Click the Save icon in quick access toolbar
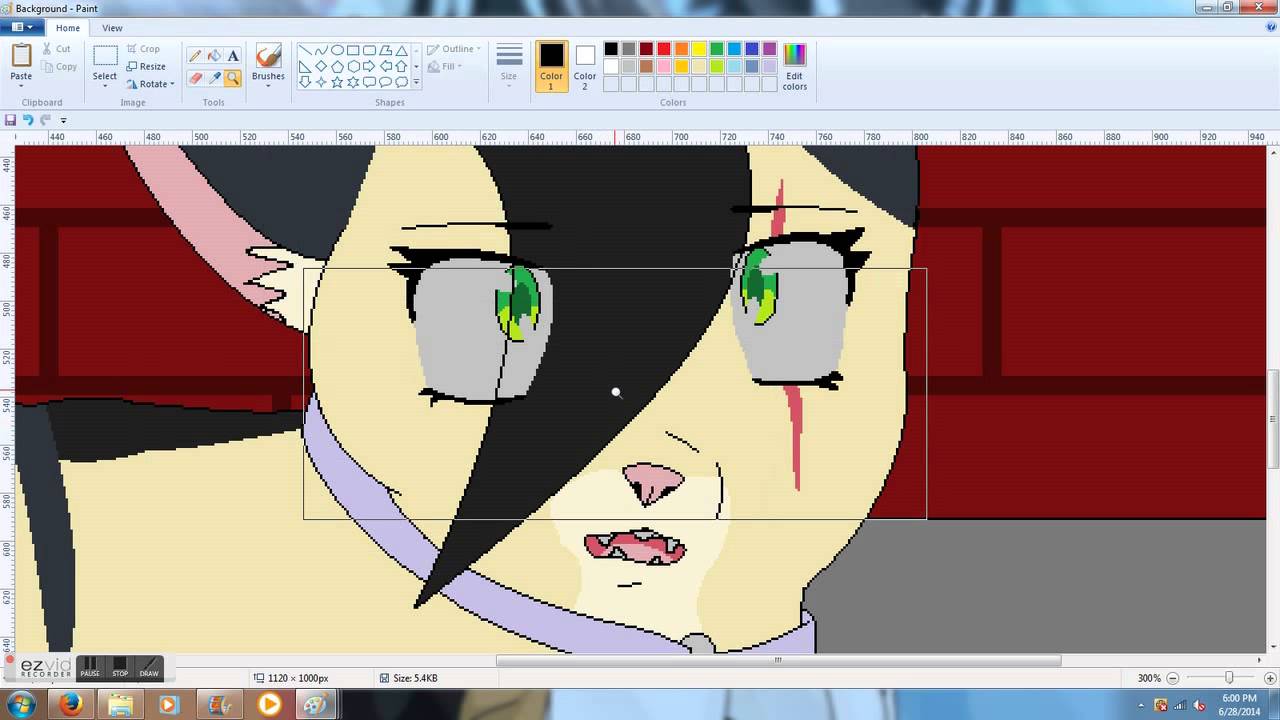The height and width of the screenshot is (720, 1280). [10, 120]
